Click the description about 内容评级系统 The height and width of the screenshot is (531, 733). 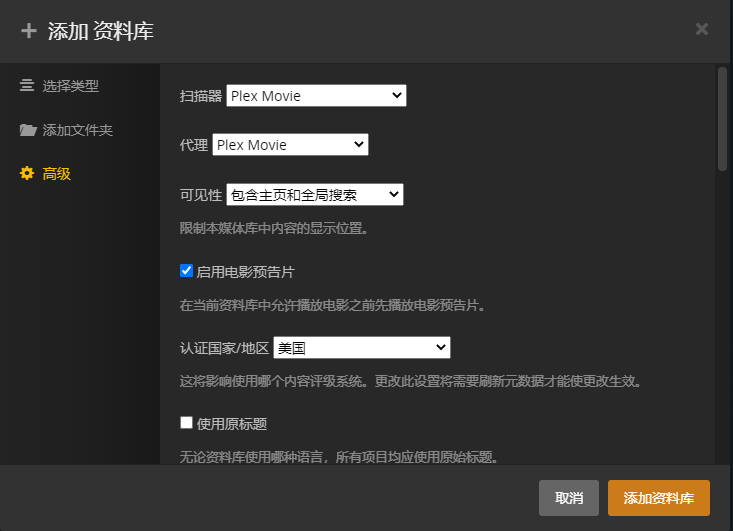coord(410,381)
